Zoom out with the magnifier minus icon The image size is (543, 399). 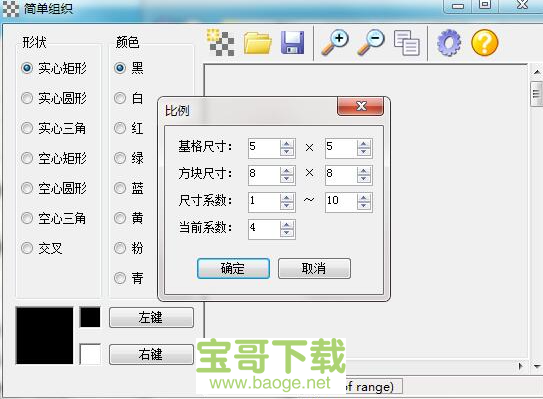(x=371, y=43)
